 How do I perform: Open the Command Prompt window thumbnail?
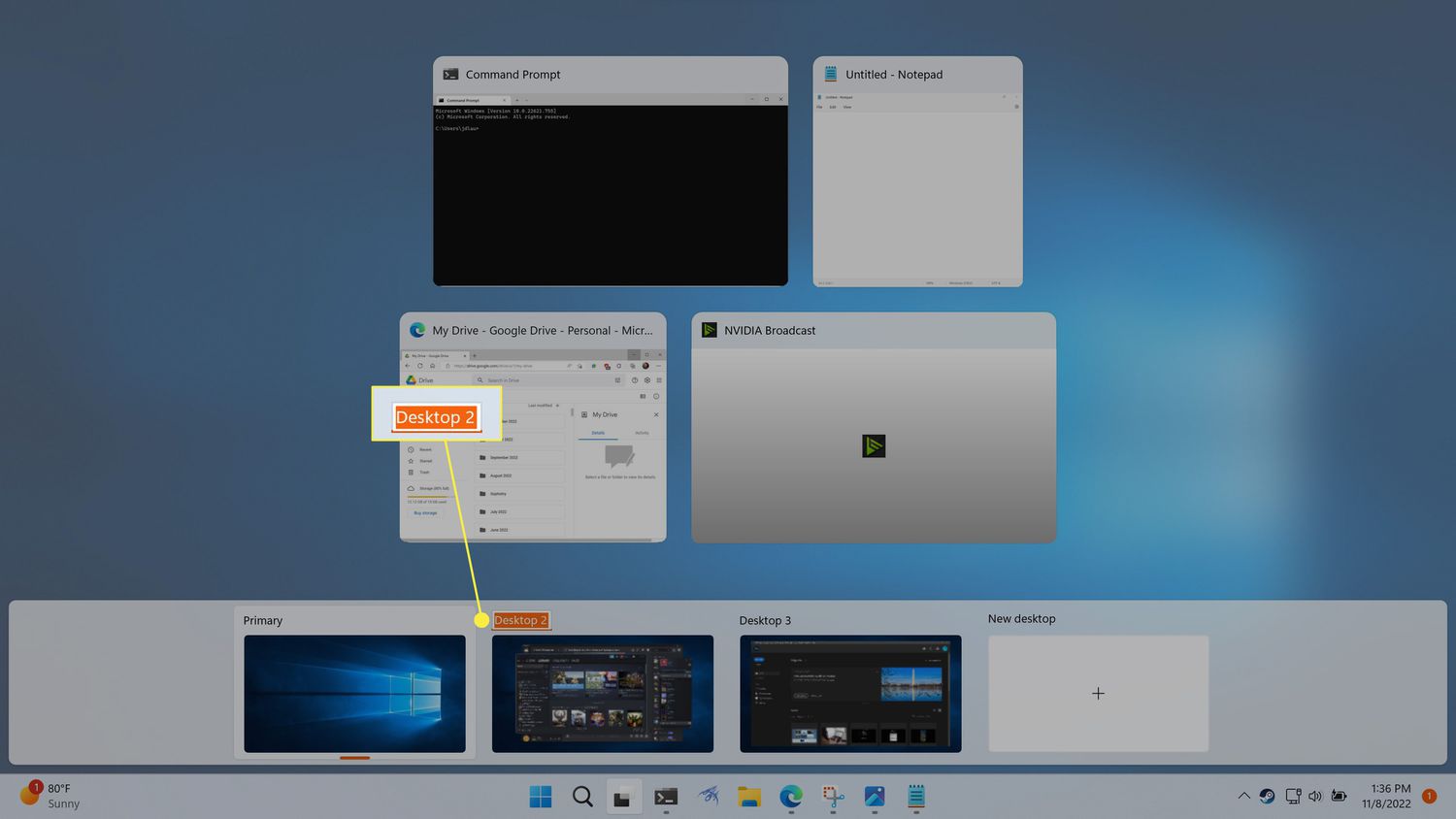coord(610,194)
